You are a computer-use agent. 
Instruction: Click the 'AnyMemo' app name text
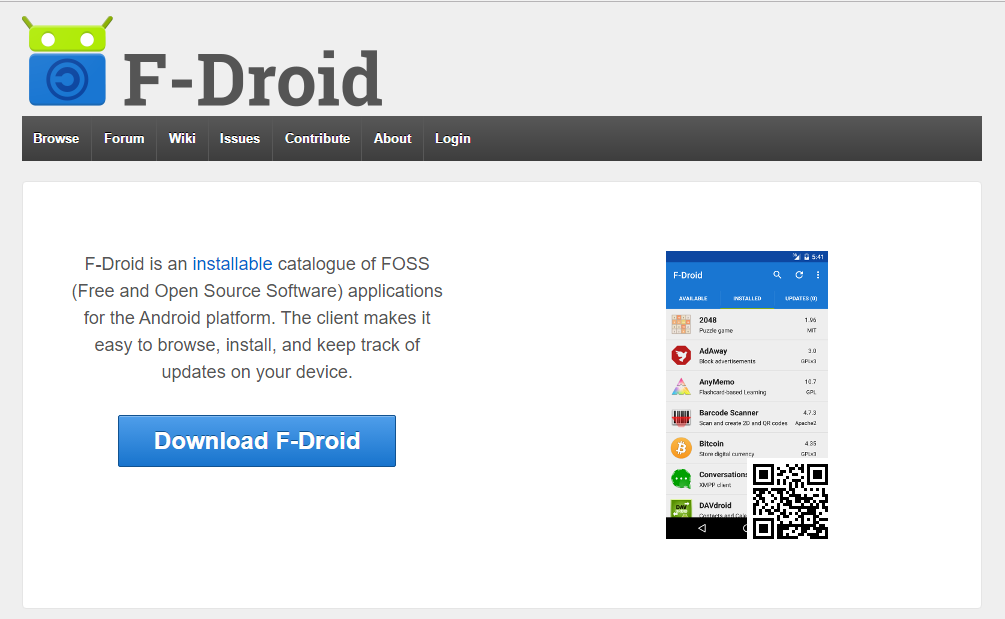tap(717, 382)
